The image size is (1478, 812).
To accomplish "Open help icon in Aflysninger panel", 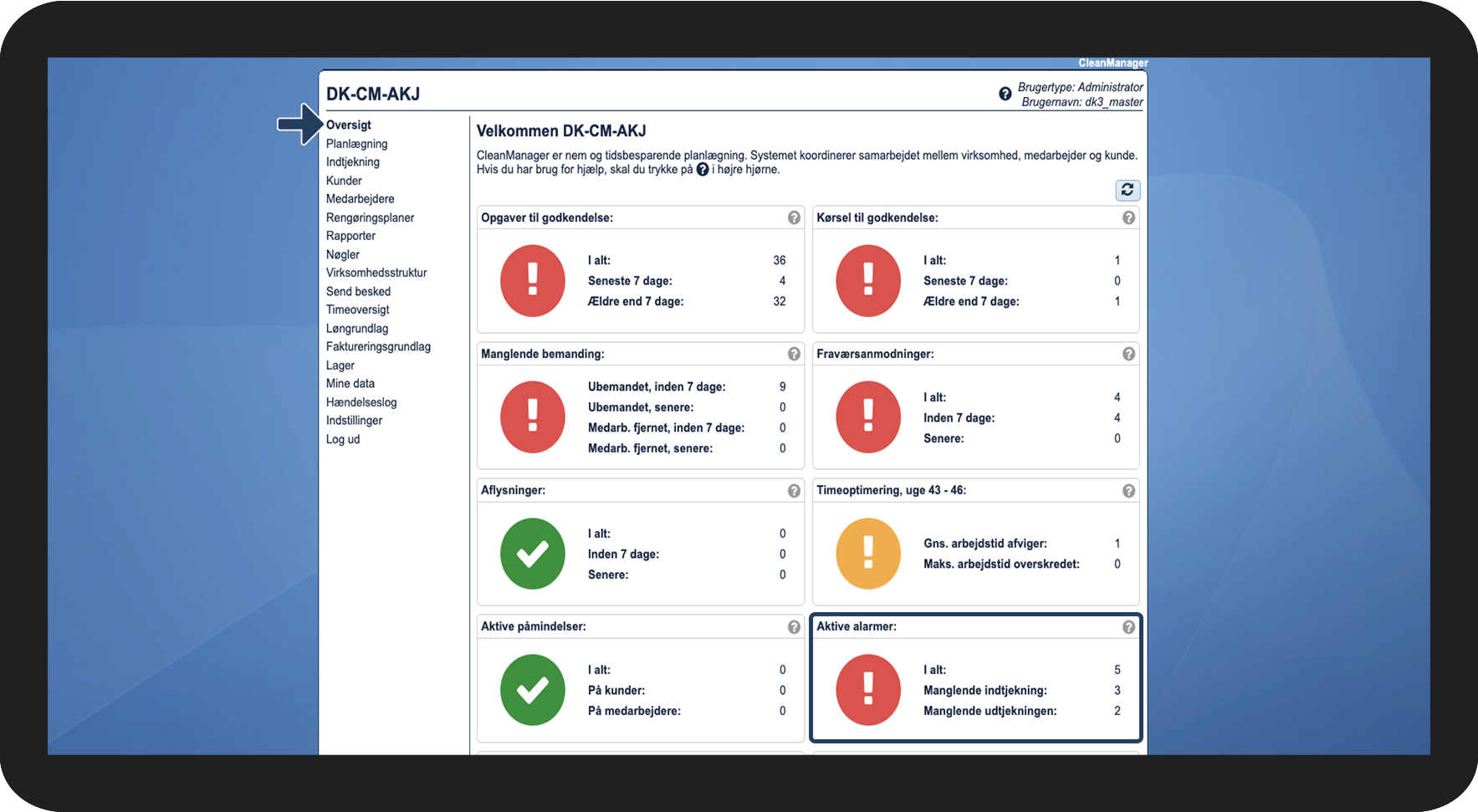I will pos(794,491).
